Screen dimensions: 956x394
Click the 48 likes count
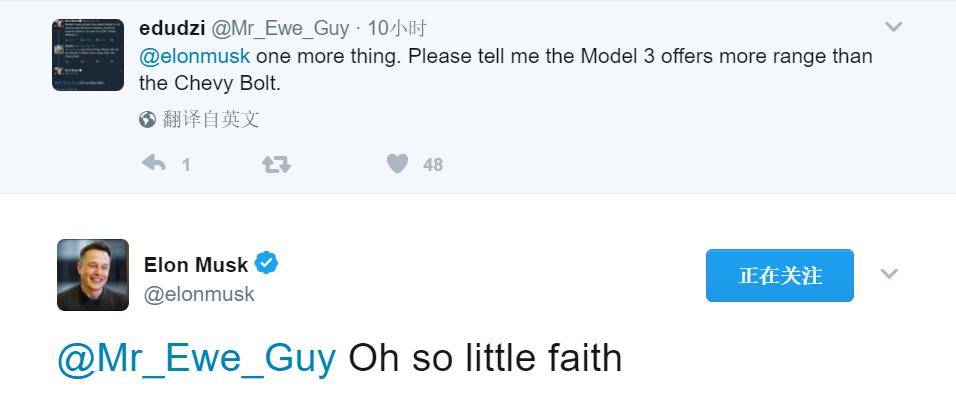(x=433, y=165)
